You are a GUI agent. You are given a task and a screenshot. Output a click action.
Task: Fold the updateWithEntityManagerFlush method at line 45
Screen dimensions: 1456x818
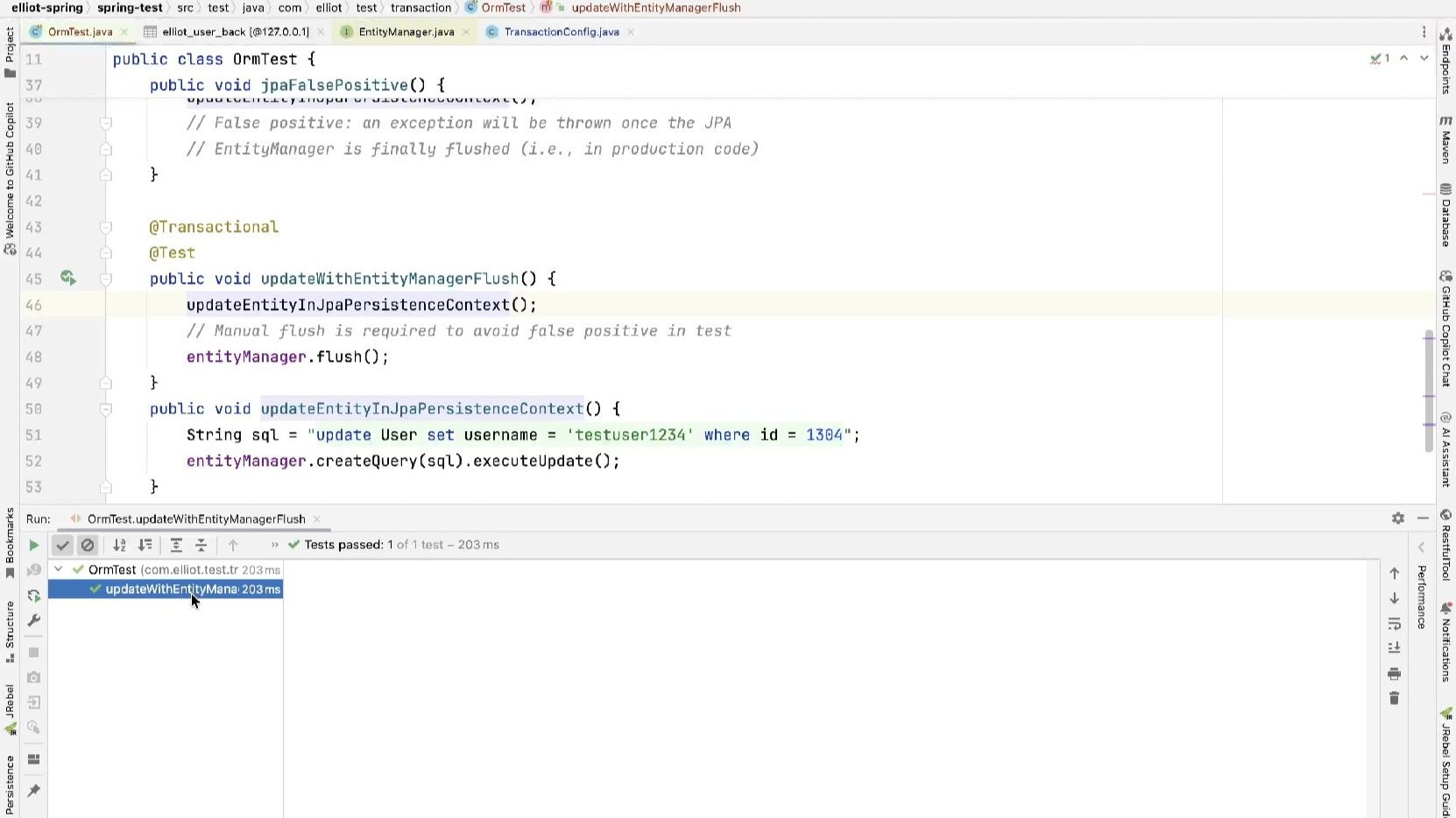pyautogui.click(x=106, y=279)
